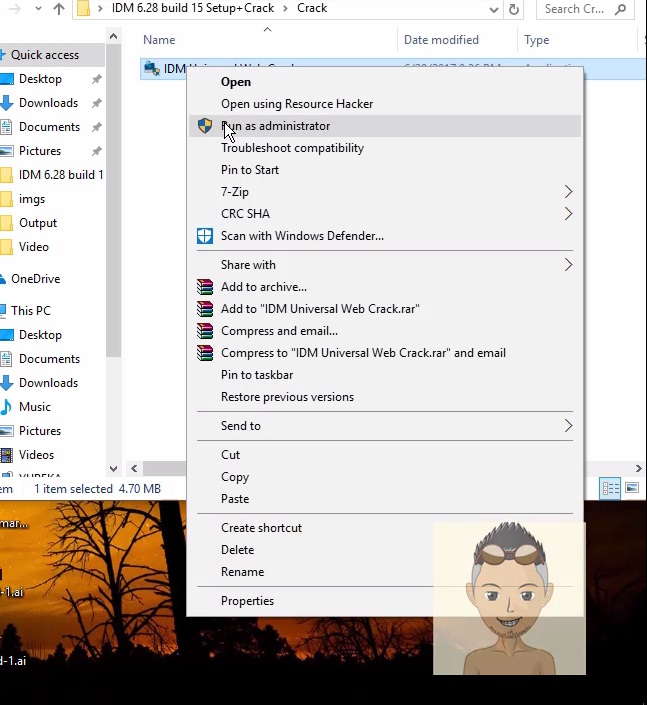Screen dimensions: 647x705
Task: Sort by Name column
Action: click(x=159, y=40)
